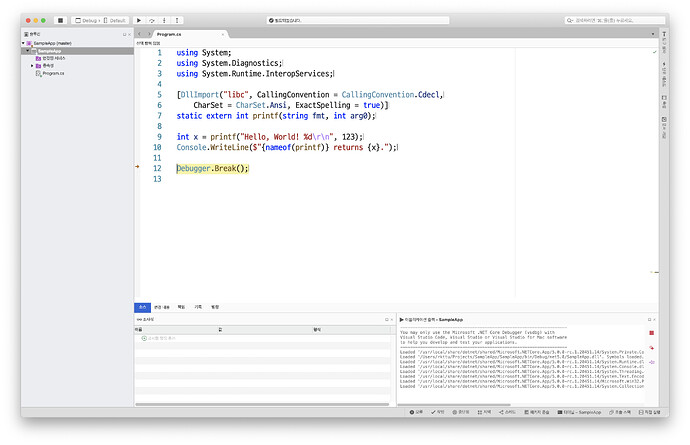Step out of the current method

coord(177,20)
